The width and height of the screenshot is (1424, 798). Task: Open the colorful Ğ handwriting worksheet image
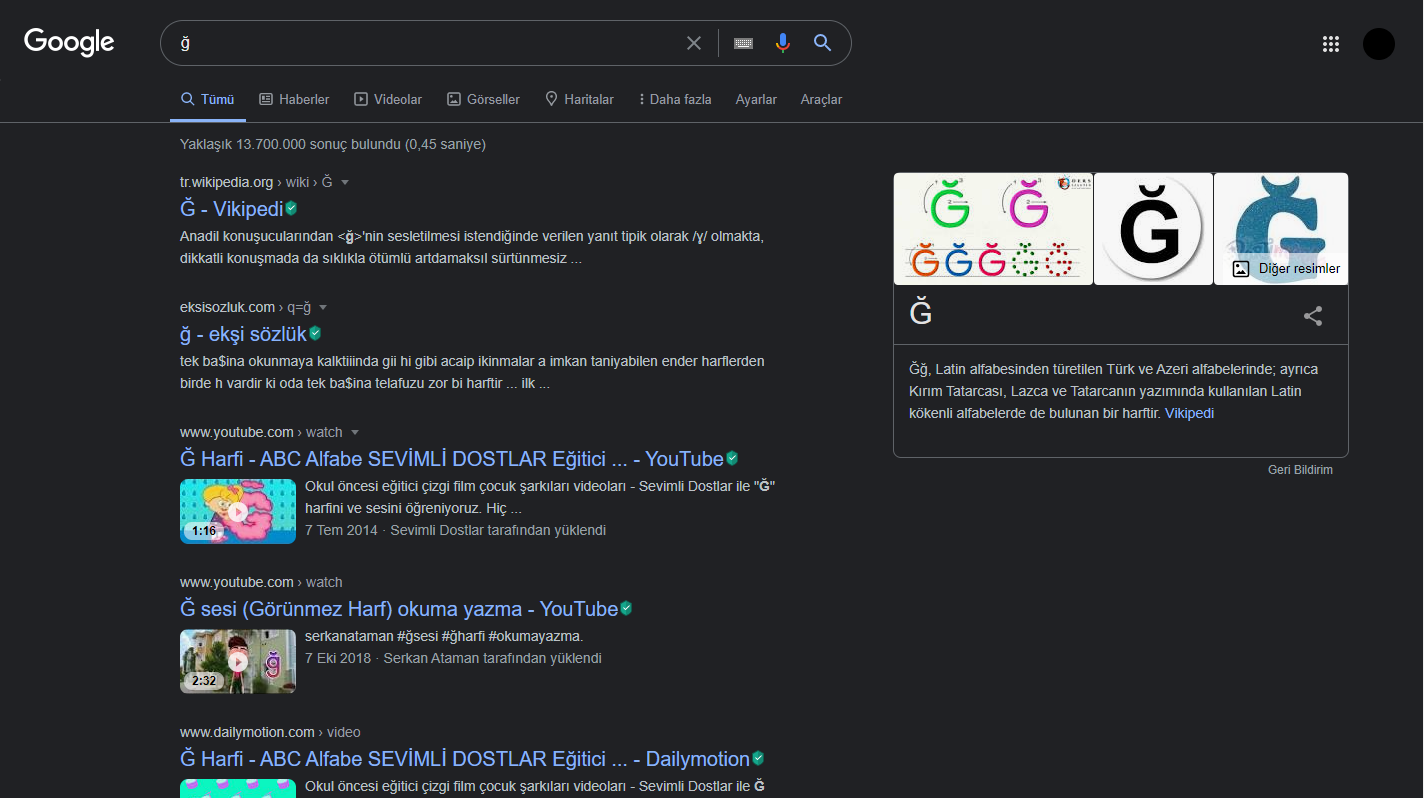pos(993,229)
